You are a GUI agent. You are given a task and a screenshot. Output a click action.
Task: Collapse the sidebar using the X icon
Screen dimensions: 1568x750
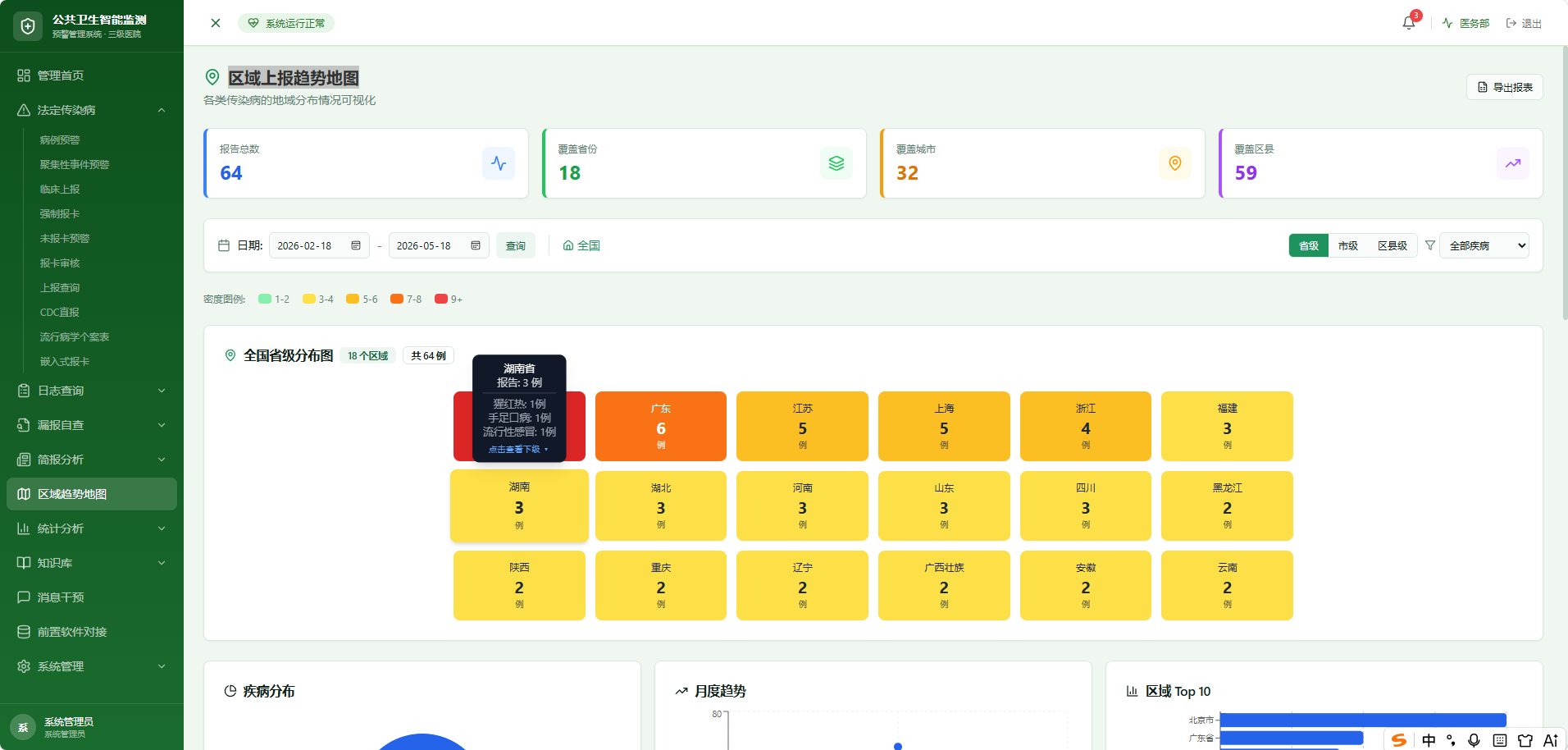(216, 23)
